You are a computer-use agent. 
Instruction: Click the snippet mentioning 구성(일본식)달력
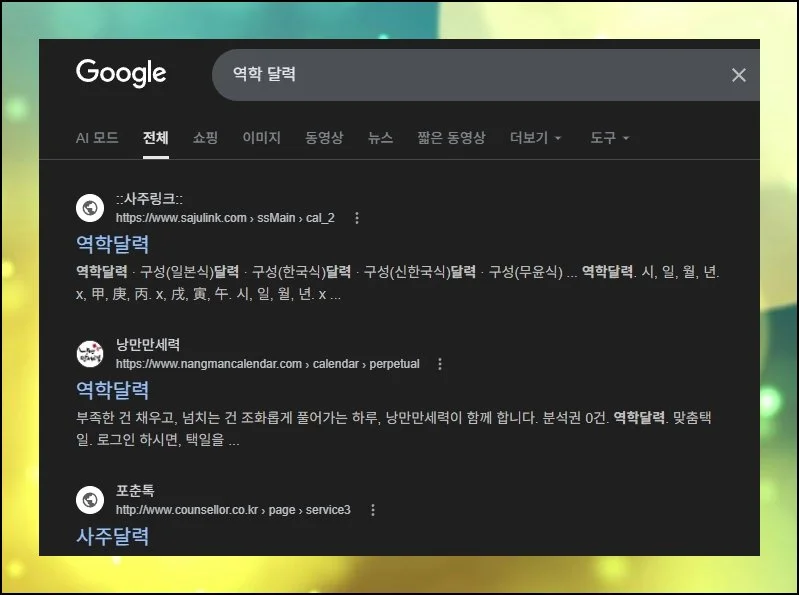[397, 283]
